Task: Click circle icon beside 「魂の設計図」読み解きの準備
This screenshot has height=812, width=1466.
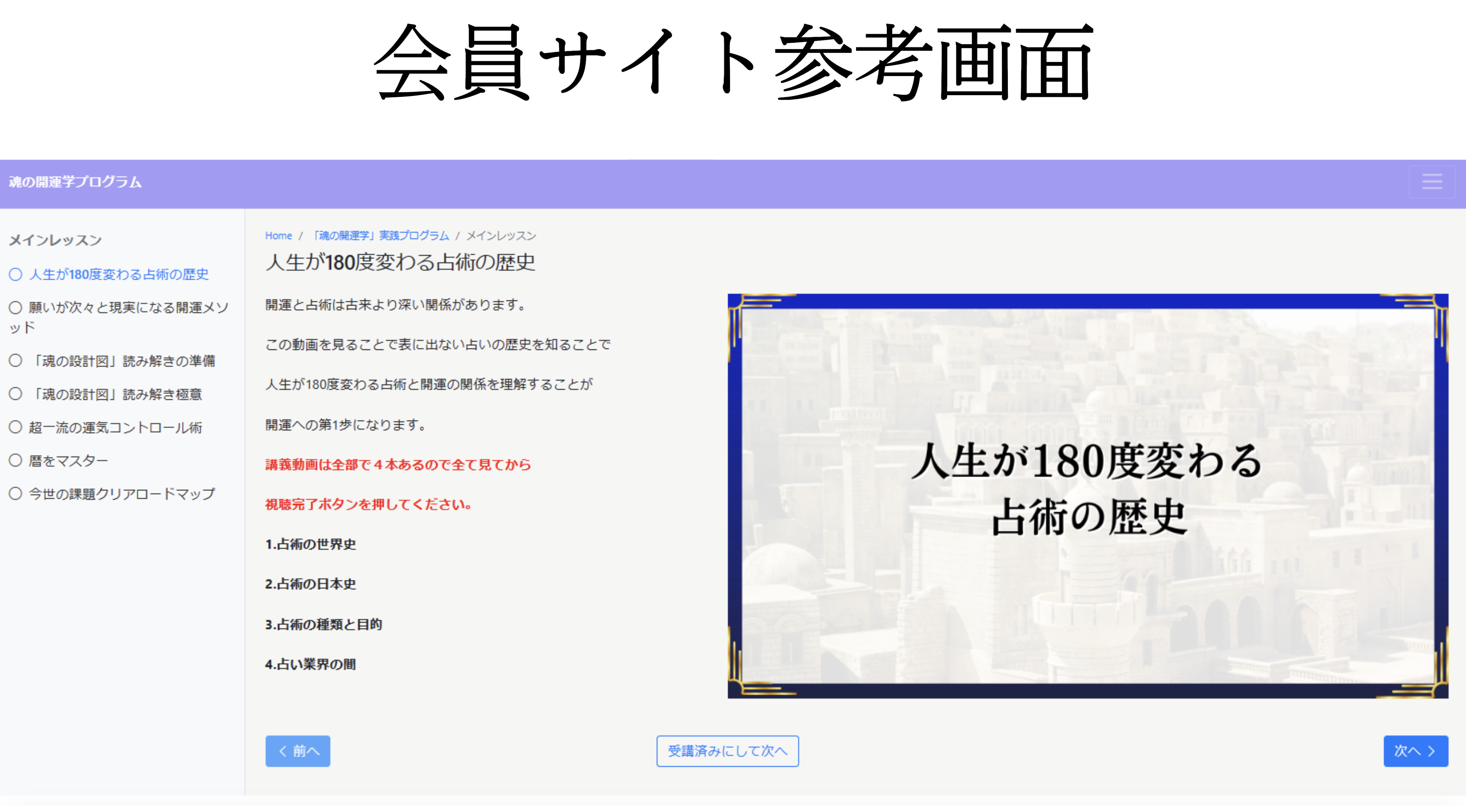Action: [x=15, y=361]
